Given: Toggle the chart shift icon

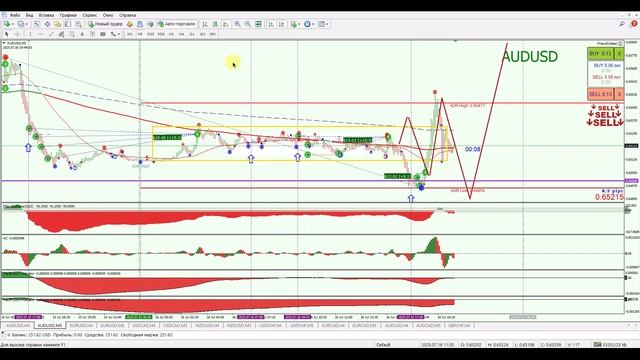Looking at the screenshot, I should point(282,24).
